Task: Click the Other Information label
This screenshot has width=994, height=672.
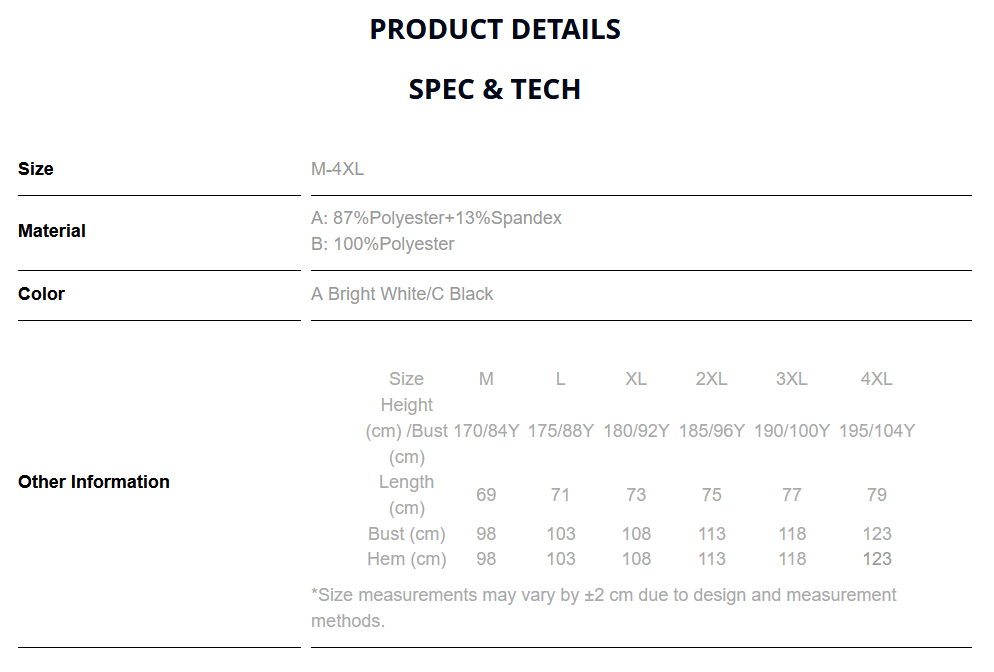Action: click(94, 482)
